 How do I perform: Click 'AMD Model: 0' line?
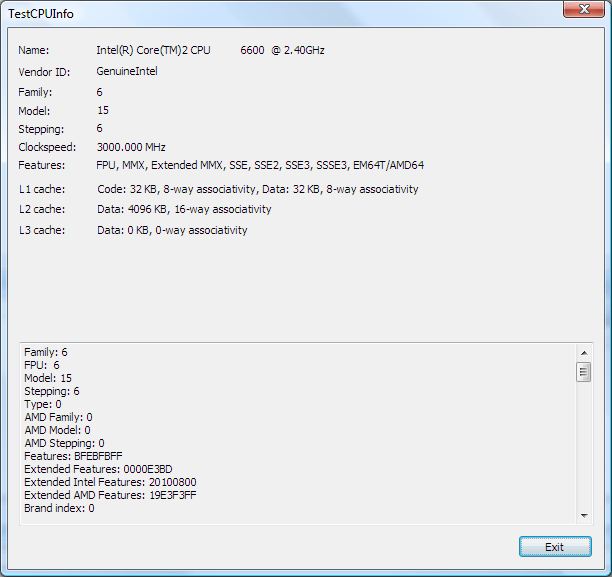pos(57,430)
